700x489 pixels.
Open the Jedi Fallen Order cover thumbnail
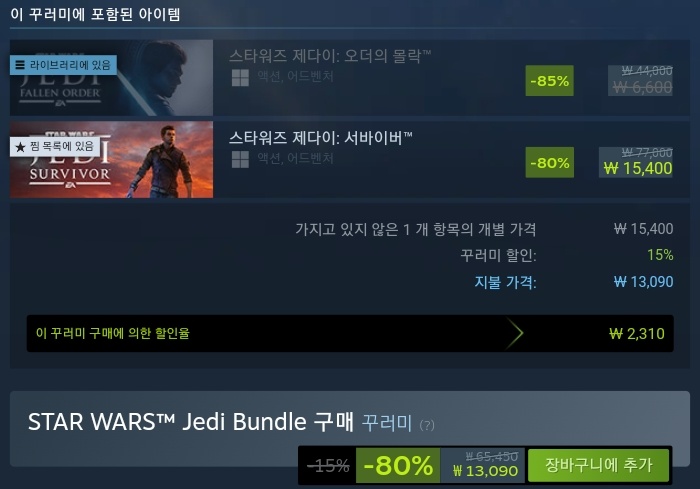click(111, 78)
